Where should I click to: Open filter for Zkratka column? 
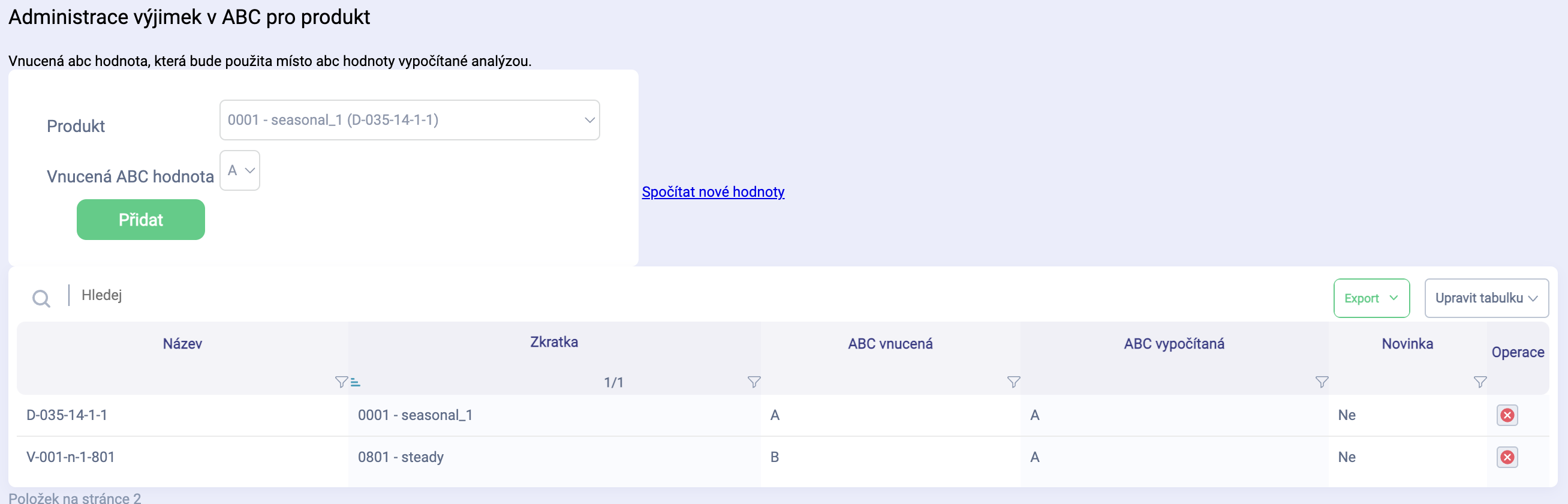tap(754, 382)
